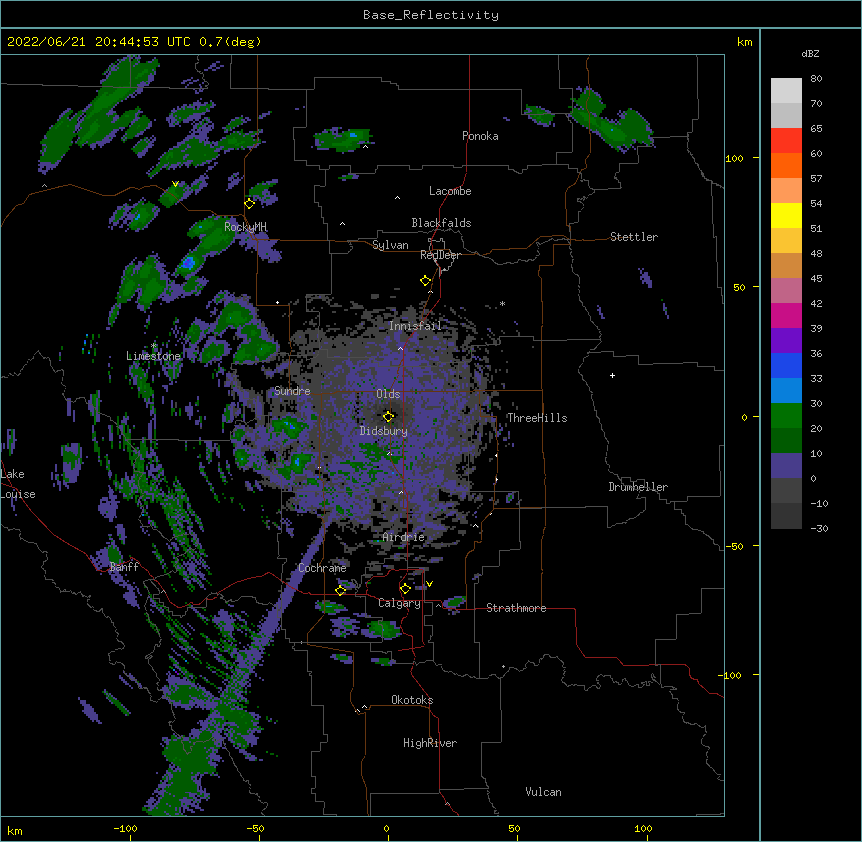Click the Ponoka city label
Image resolution: width=862 pixels, height=842 pixels.
tap(480, 136)
